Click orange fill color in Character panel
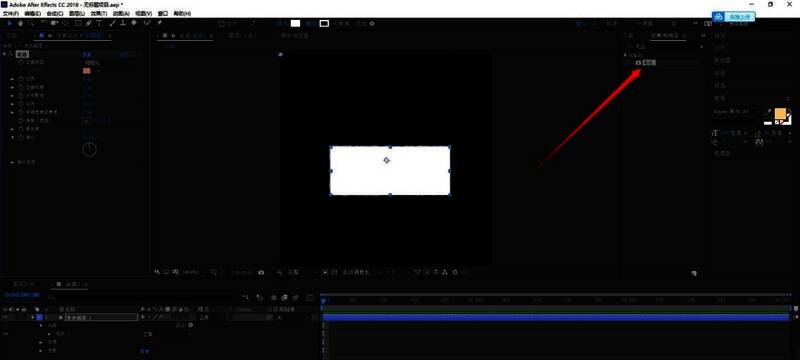Screen dimensions: 800x360 (780, 114)
